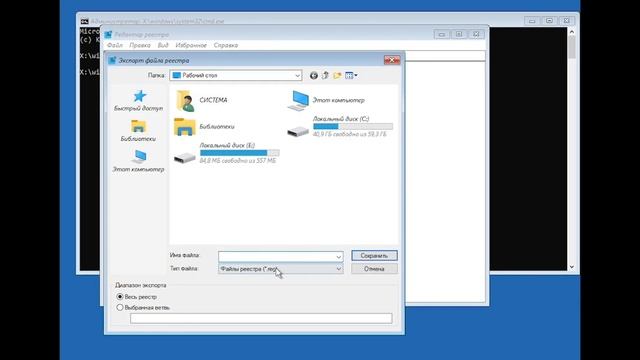Open Локальный диск (C:) drive icon
This screenshot has width=640, height=360.
pyautogui.click(x=298, y=131)
